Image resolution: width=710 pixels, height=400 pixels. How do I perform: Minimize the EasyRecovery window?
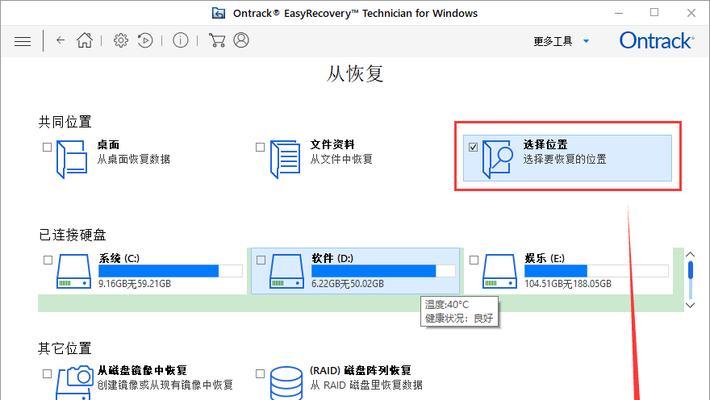(x=619, y=13)
